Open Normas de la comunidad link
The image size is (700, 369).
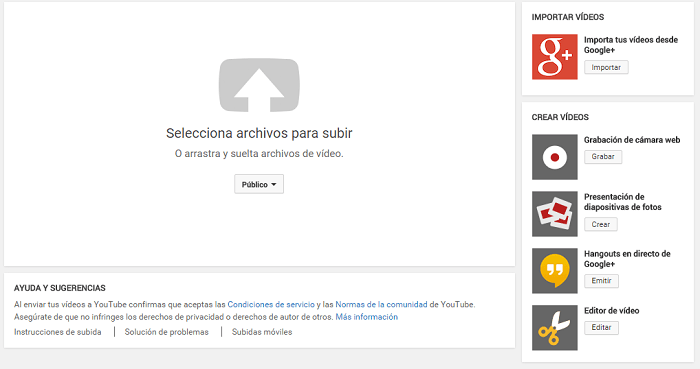click(x=381, y=304)
